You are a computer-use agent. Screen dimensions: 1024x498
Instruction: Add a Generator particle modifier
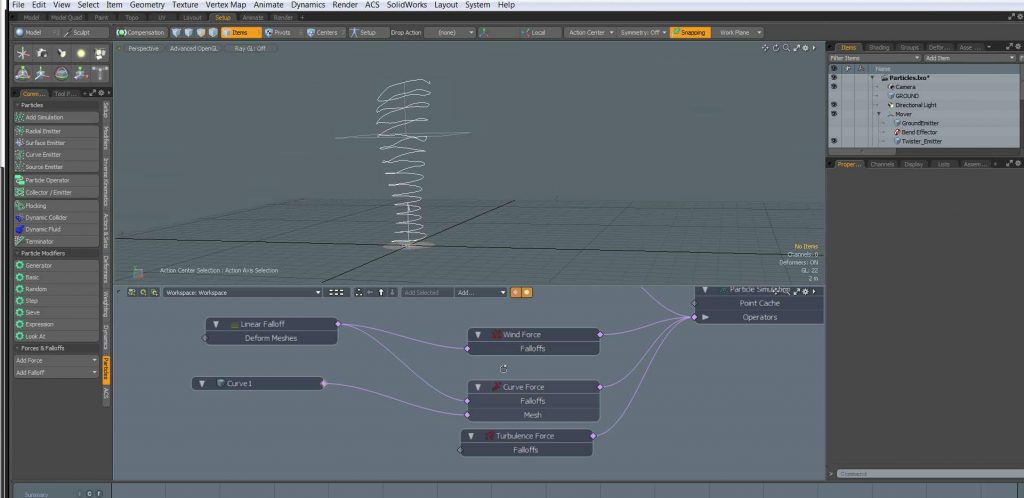[56, 266]
